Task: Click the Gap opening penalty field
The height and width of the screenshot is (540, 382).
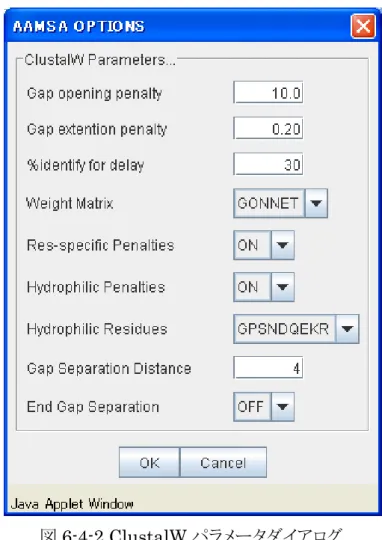Action: point(268,92)
